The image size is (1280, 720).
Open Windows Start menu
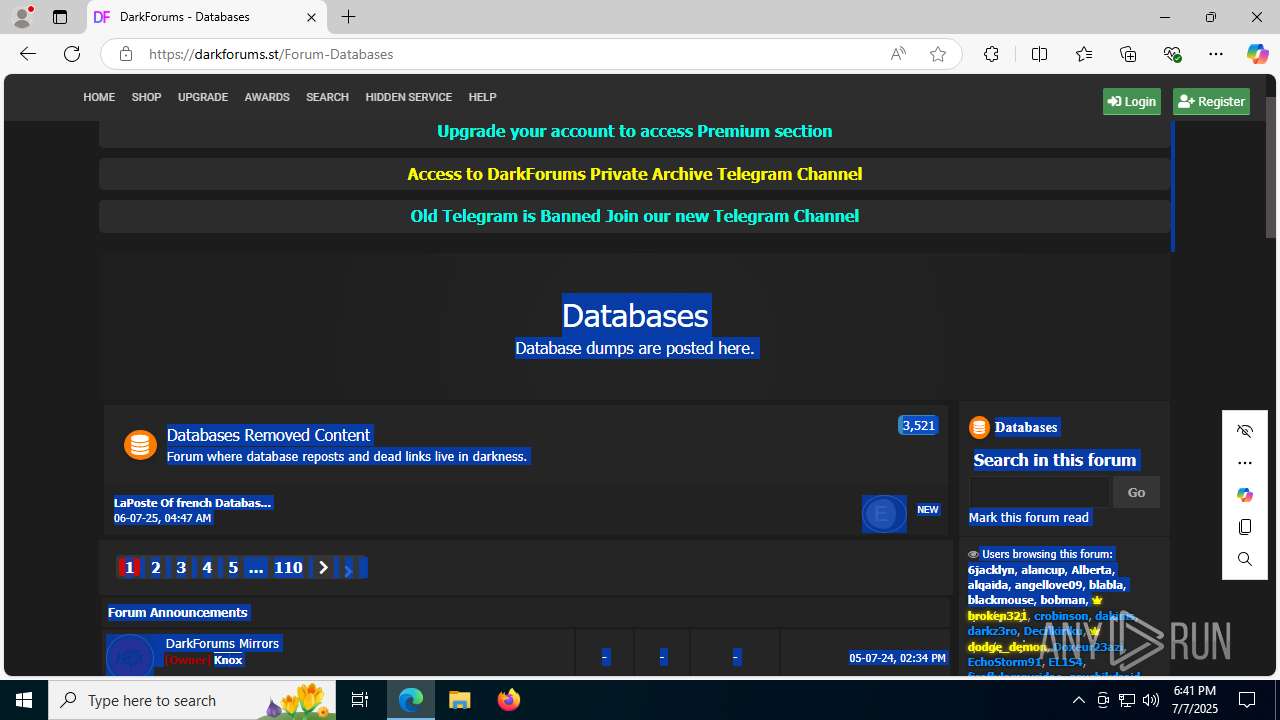click(24, 700)
